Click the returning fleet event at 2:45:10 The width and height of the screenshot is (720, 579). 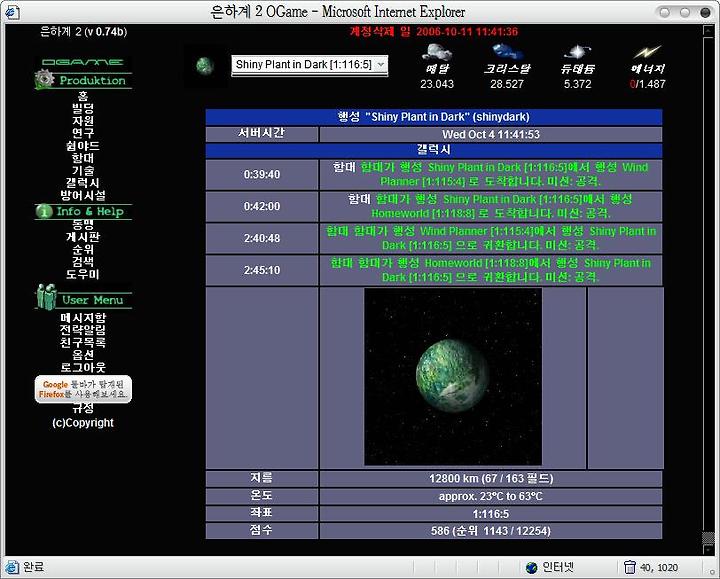490,270
